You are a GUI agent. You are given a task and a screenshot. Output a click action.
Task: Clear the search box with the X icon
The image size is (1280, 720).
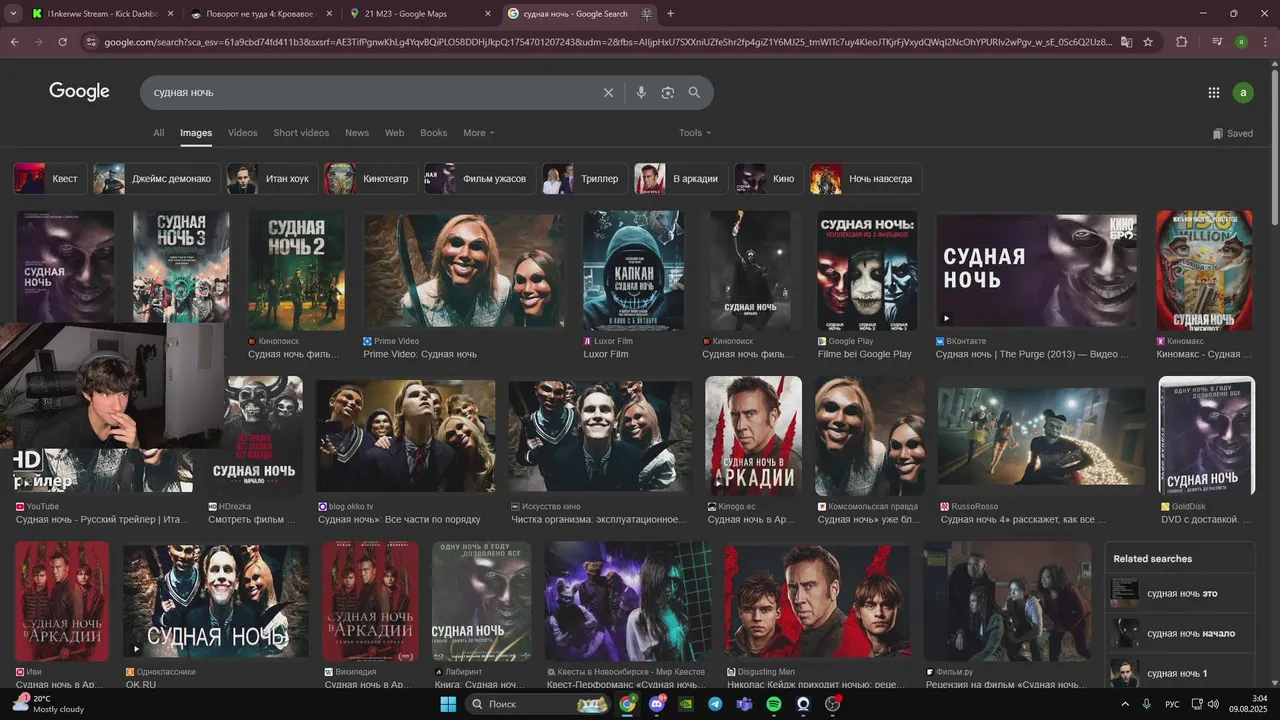click(608, 92)
